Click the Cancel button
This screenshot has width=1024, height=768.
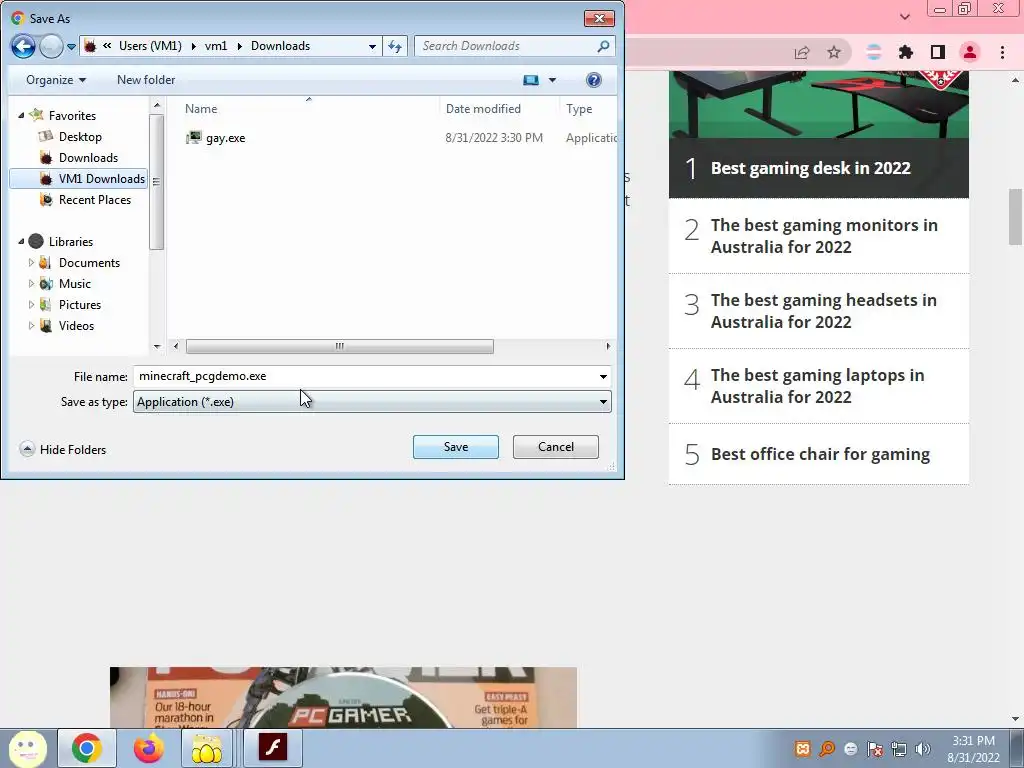[x=556, y=447]
